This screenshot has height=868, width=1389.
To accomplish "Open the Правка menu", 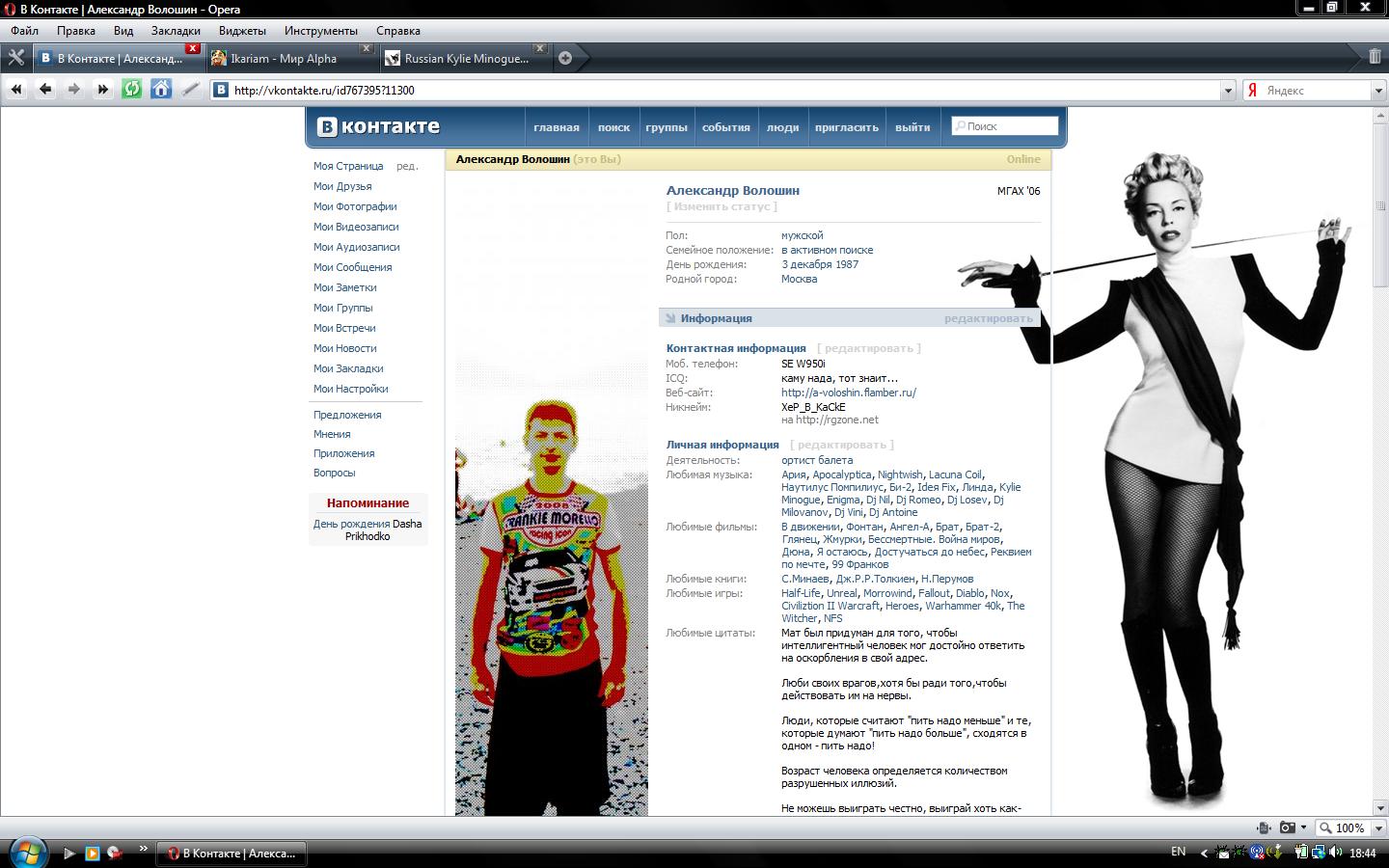I will 76,31.
